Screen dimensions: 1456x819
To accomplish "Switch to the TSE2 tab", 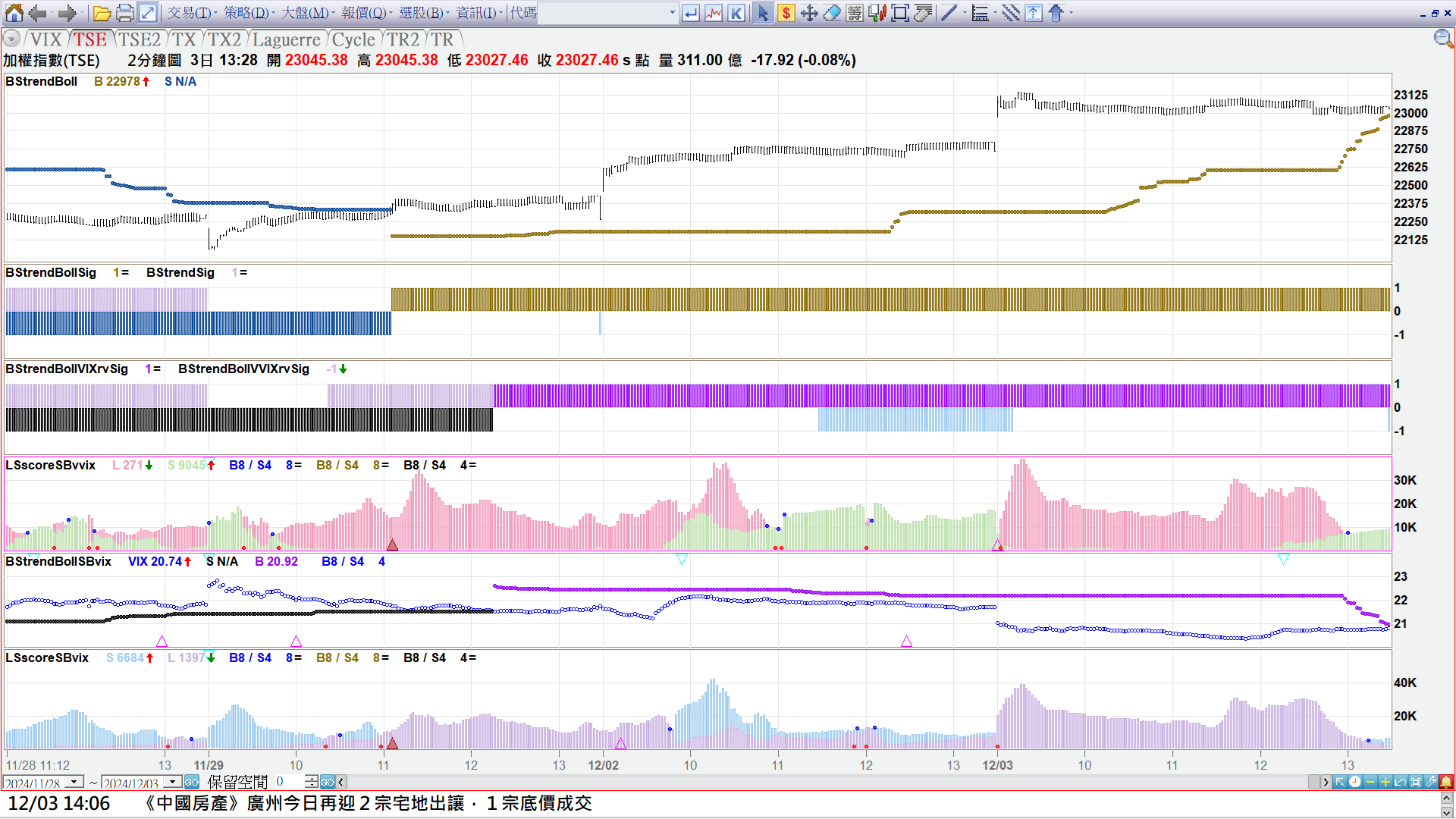I will click(140, 39).
